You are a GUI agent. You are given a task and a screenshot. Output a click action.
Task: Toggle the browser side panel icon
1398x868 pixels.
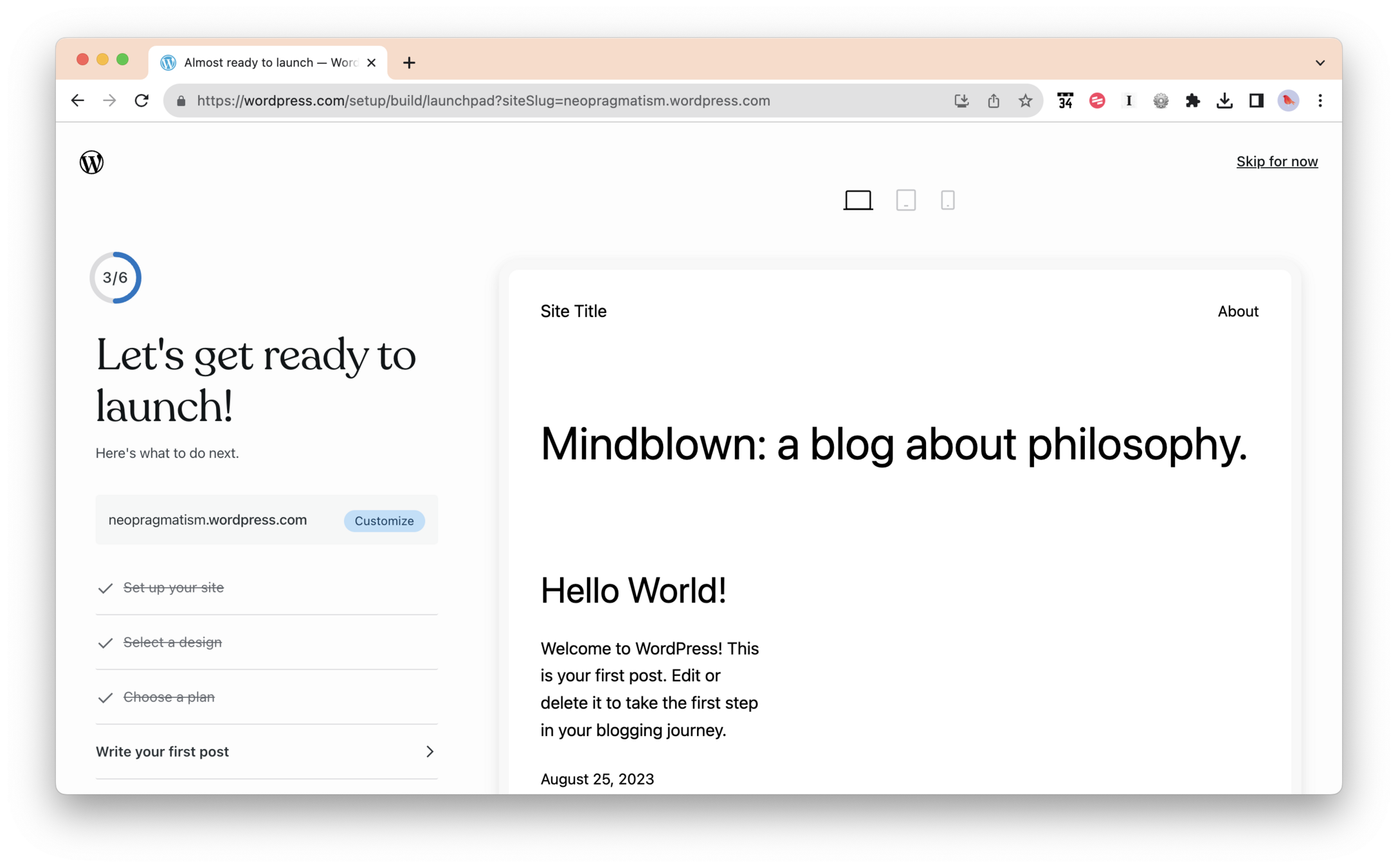tap(1256, 101)
